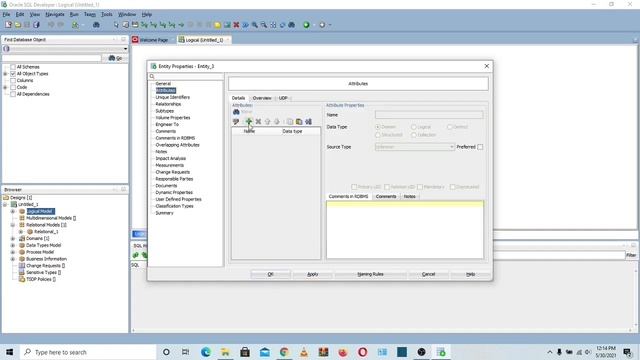Click the Cancel button

428,274
